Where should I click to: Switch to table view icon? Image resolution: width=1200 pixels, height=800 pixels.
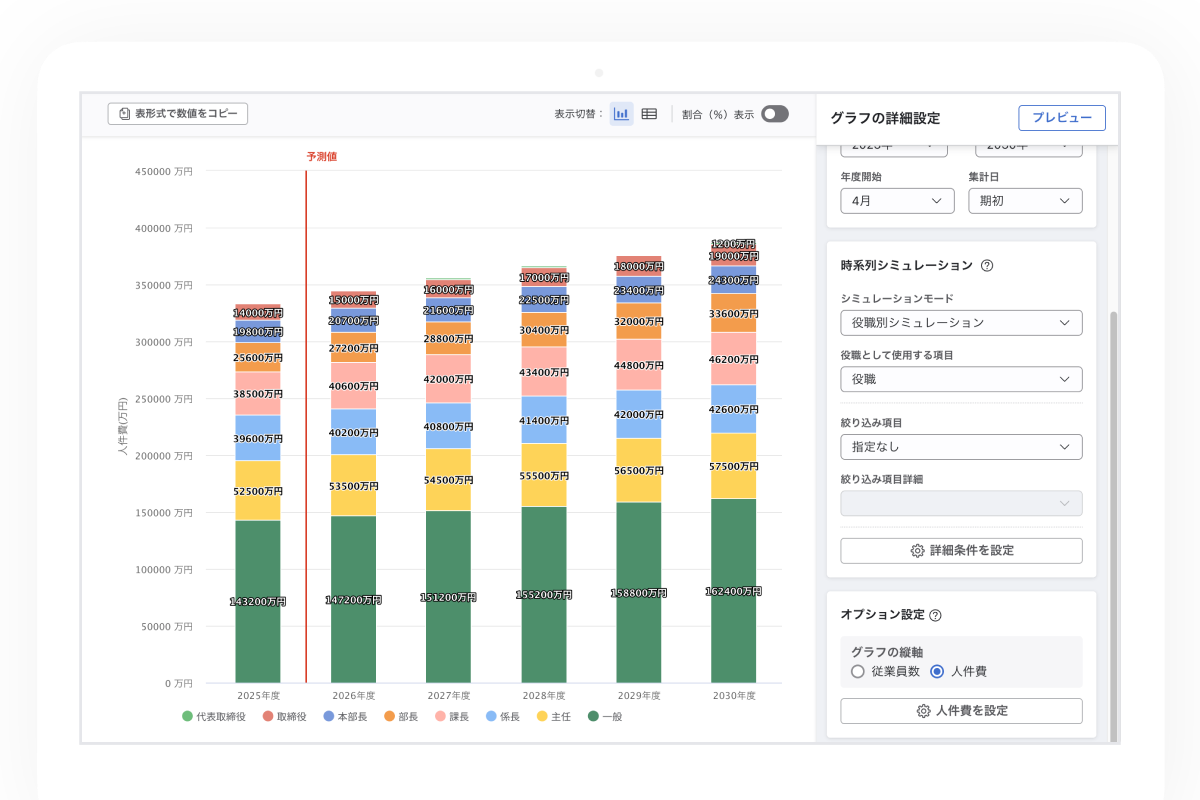649,114
